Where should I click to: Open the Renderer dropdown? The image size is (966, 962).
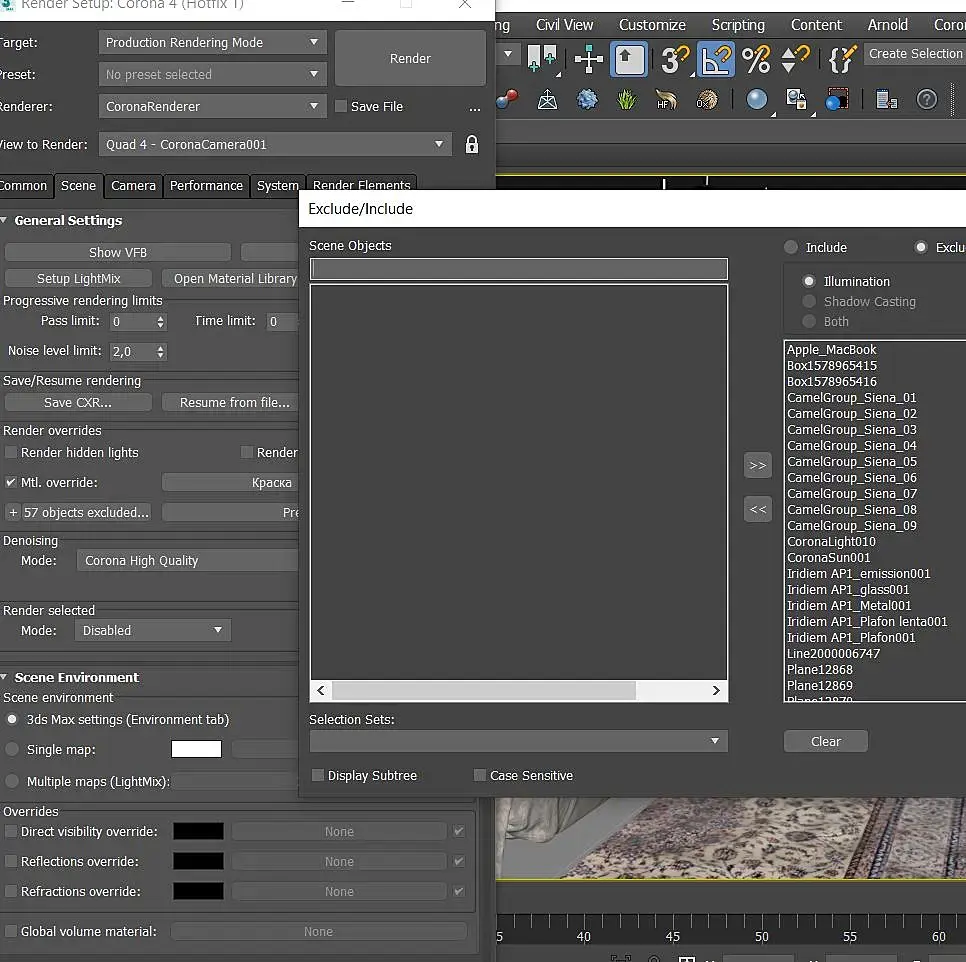pyautogui.click(x=213, y=106)
